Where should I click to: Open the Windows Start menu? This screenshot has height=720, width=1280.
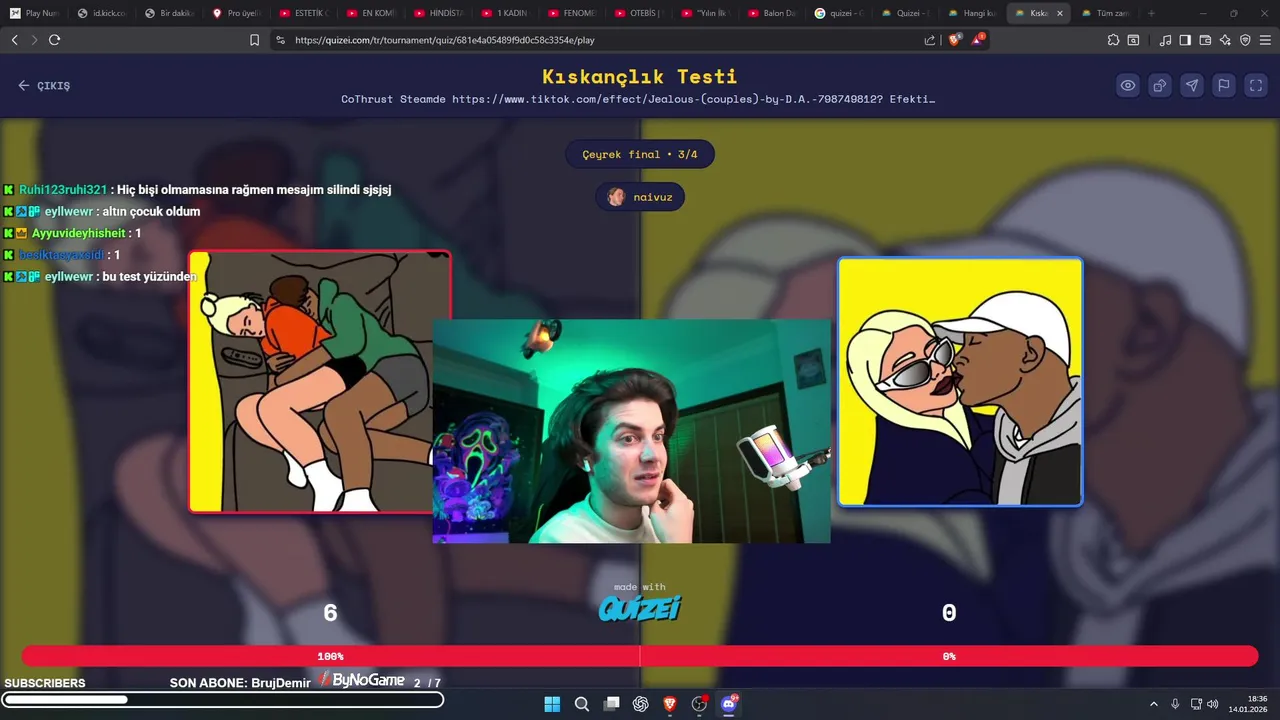[x=552, y=704]
